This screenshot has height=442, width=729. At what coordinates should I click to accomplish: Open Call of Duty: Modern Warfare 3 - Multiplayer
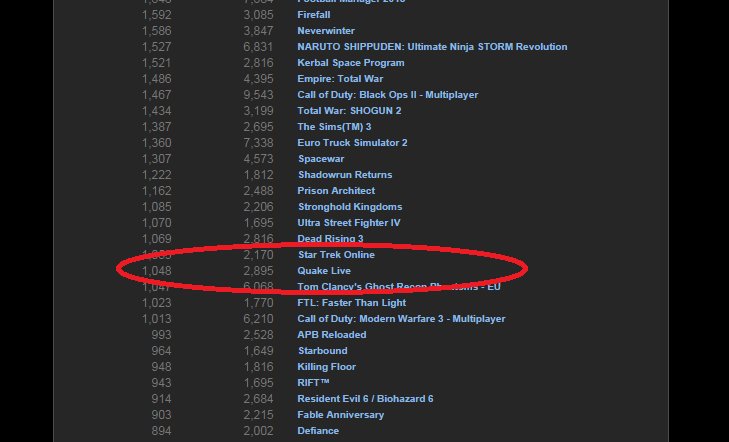point(401,319)
